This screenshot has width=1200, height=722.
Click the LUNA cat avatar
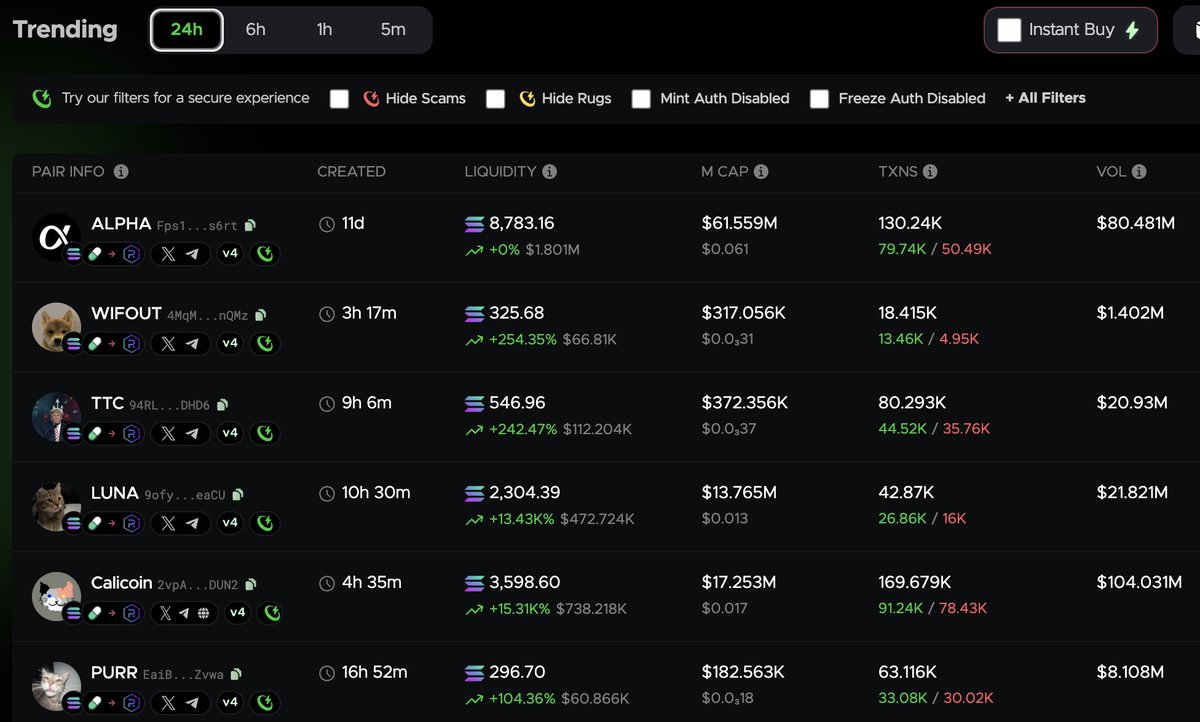56,506
